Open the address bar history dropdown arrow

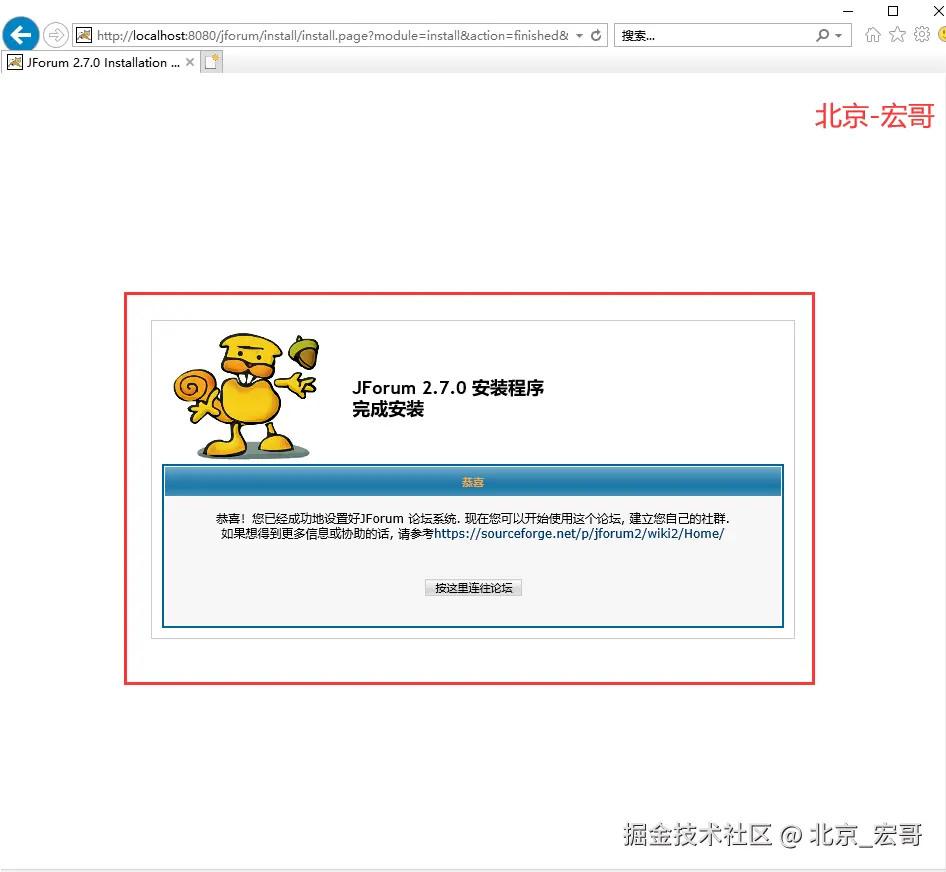[579, 36]
